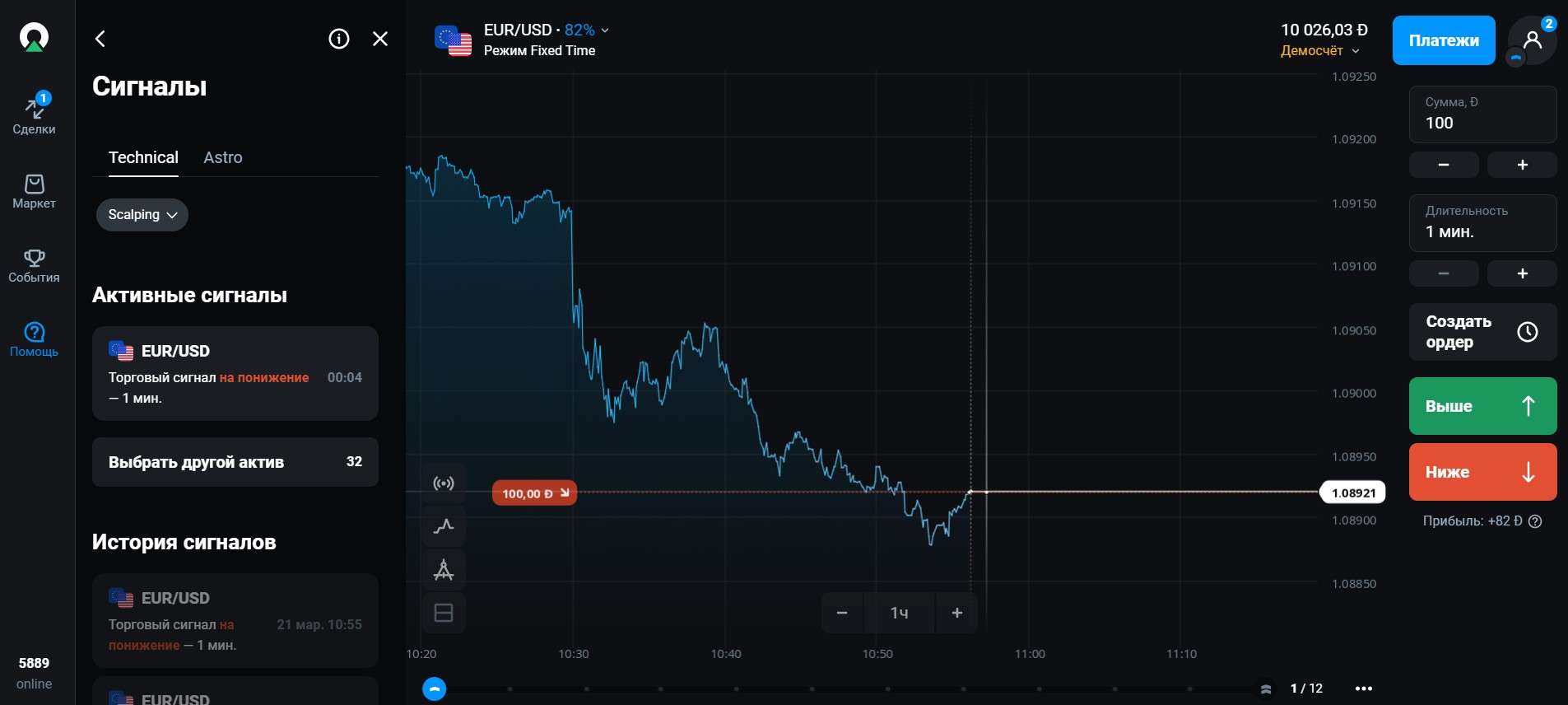1568x705 pixels.
Task: Show signals info via the circled i icon
Action: [x=339, y=39]
